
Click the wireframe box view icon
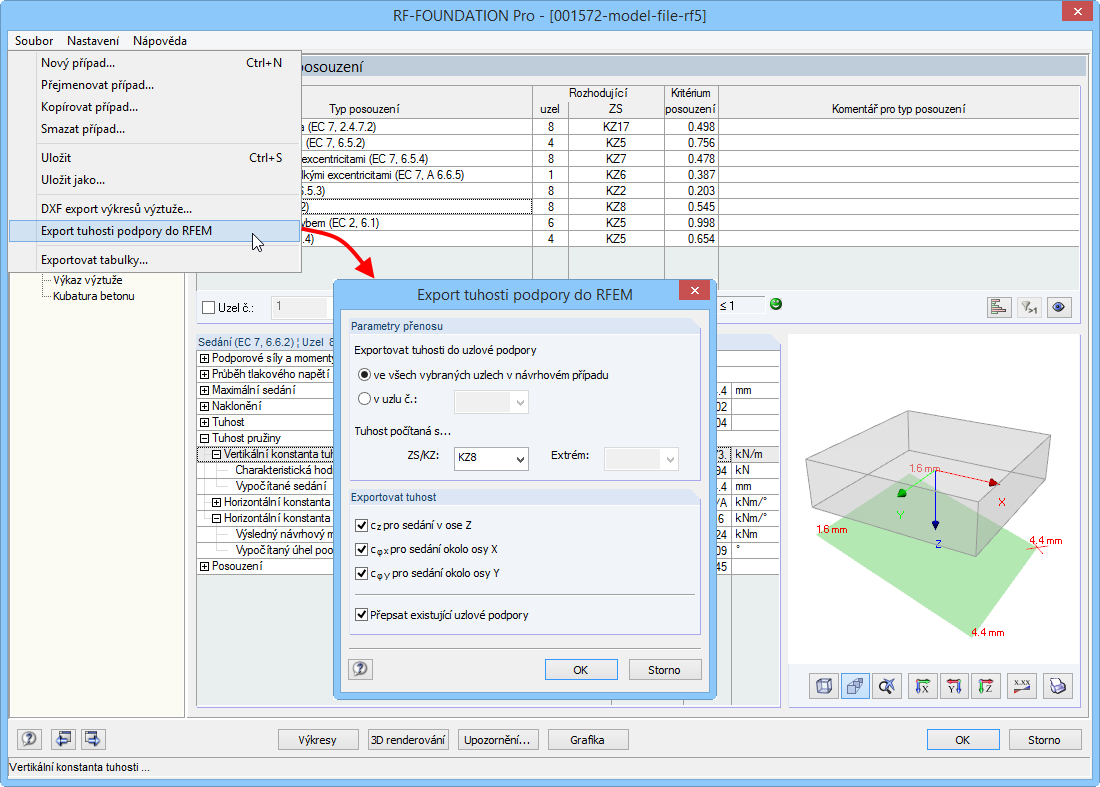point(824,686)
